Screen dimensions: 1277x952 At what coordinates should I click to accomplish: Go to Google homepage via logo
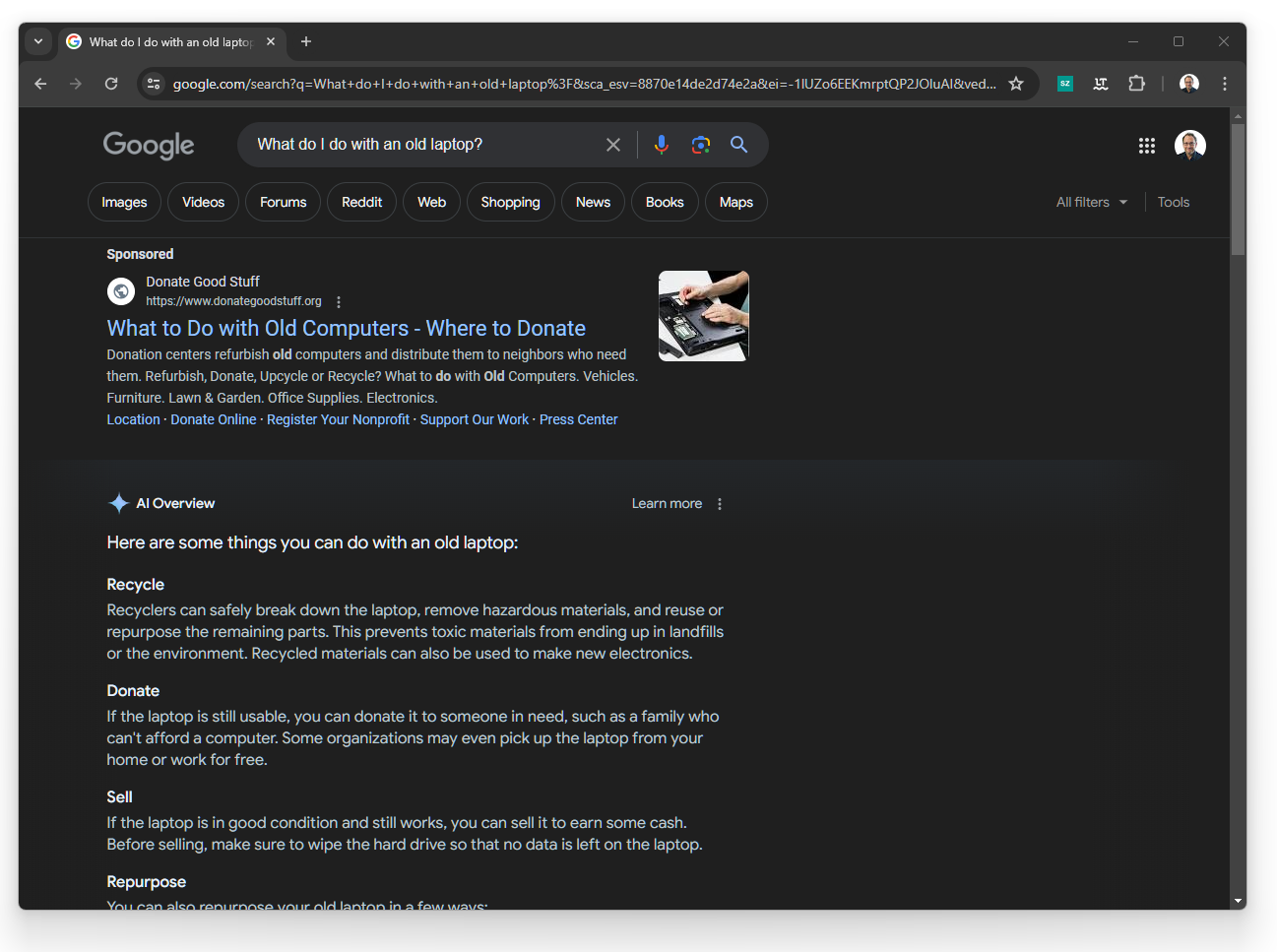click(x=149, y=145)
